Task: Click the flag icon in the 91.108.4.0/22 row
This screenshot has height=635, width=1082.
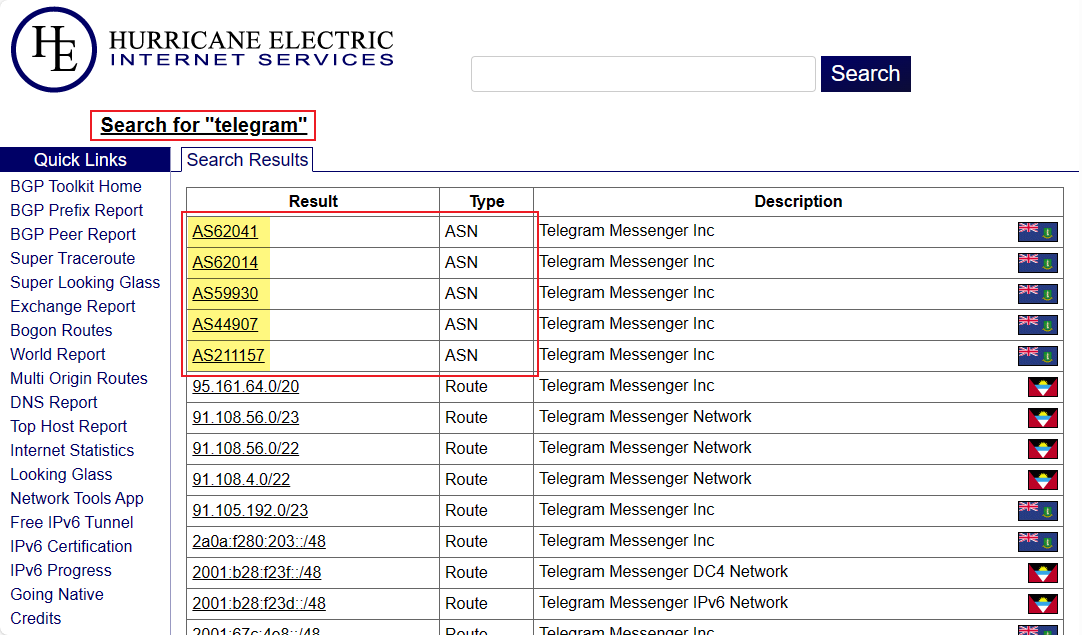Action: (1042, 480)
